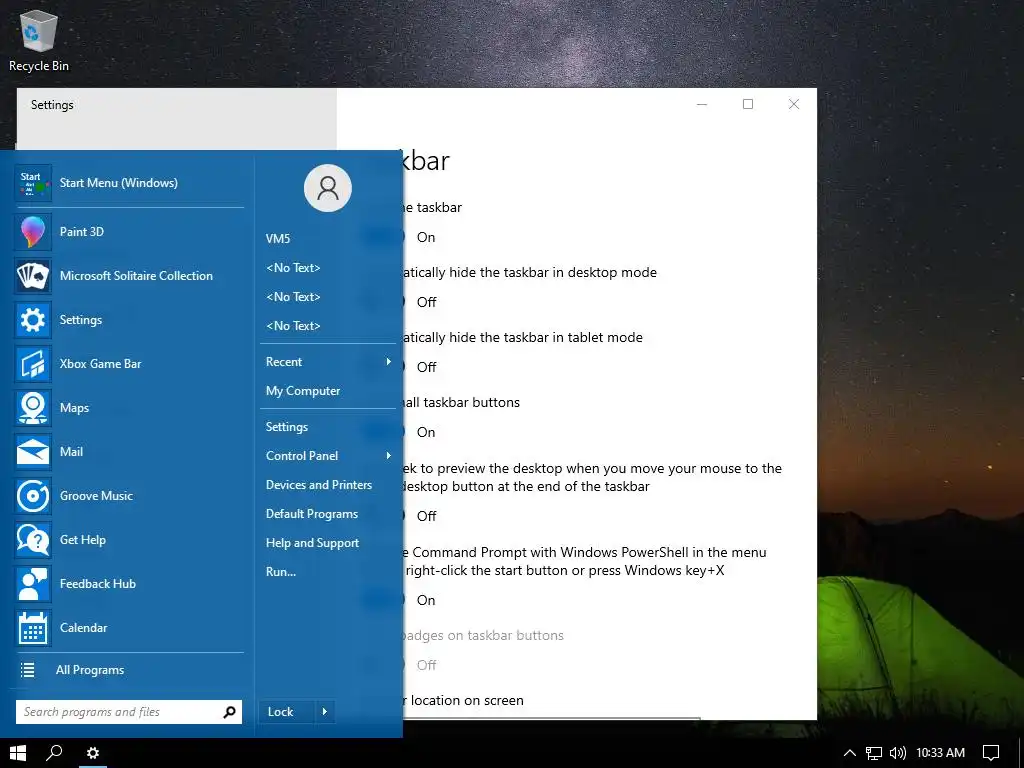Launch Groove Music icon
This screenshot has width=1024, height=768.
click(33, 496)
